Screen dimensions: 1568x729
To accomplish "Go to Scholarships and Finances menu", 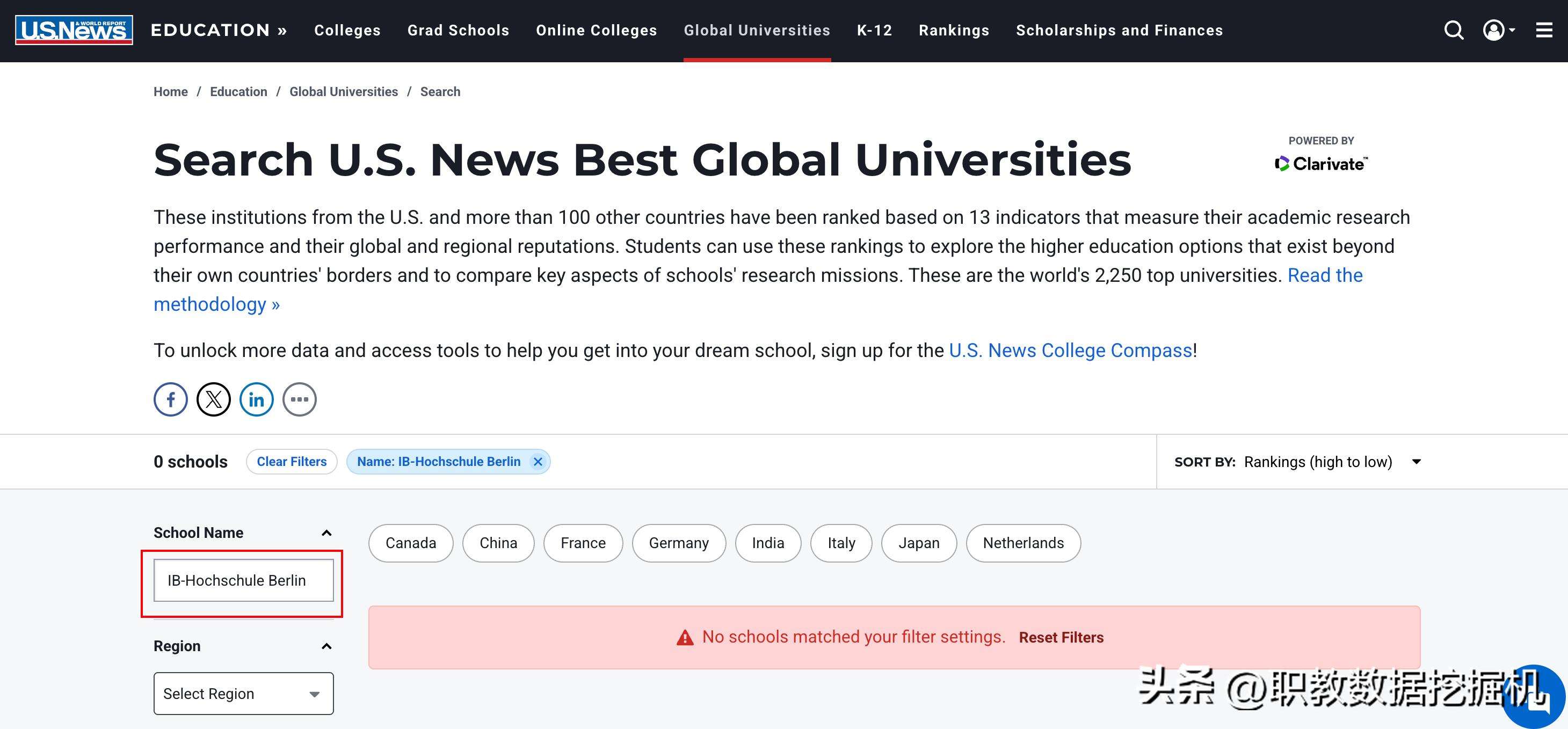I will click(1120, 31).
